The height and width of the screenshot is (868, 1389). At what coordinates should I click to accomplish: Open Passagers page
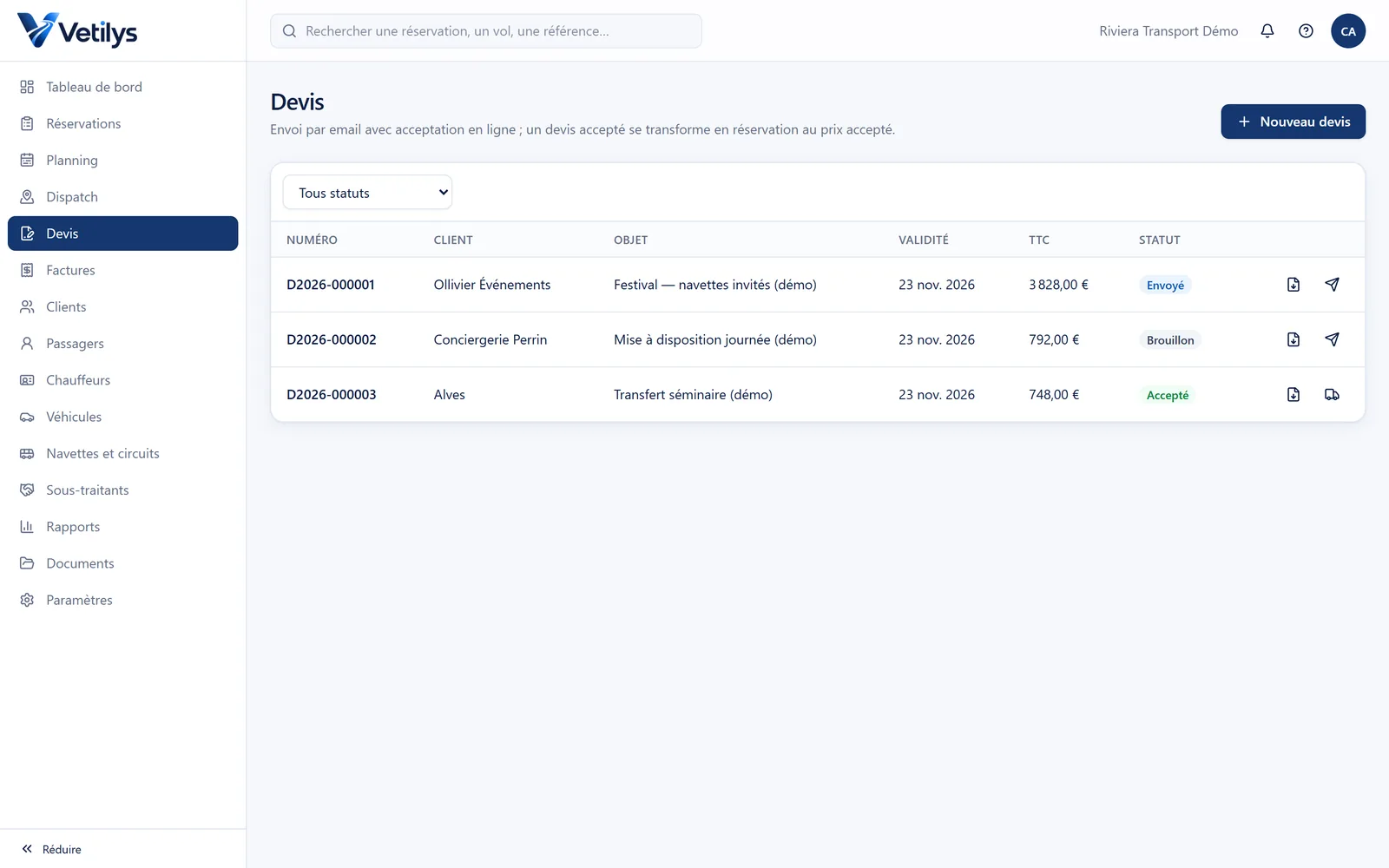[122, 344]
